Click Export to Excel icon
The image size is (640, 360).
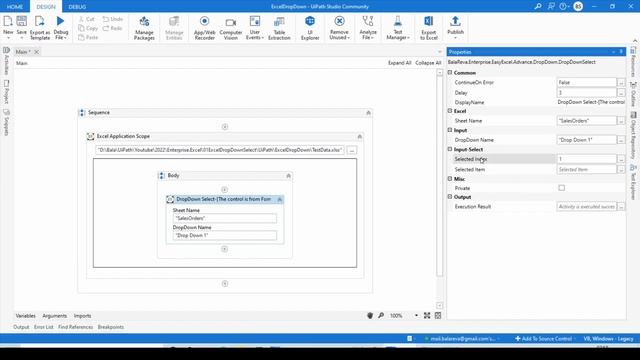pos(429,21)
